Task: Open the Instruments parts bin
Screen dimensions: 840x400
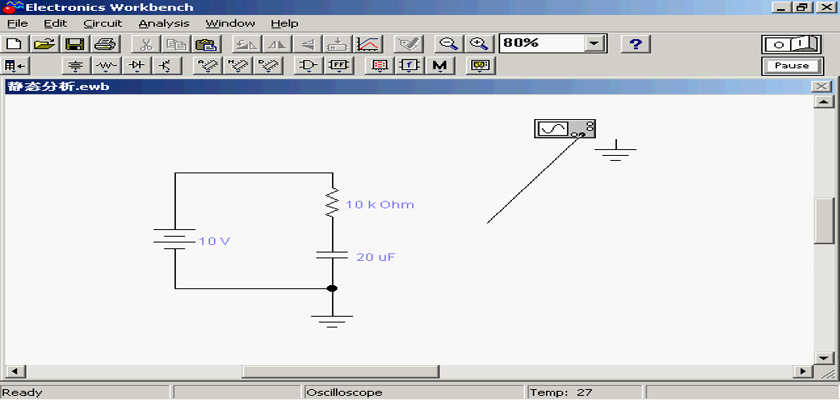Action: [480, 66]
